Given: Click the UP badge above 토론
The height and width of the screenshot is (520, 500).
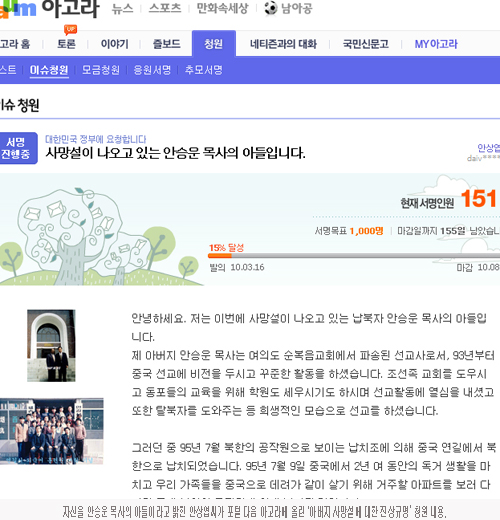Looking at the screenshot, I should point(70,30).
